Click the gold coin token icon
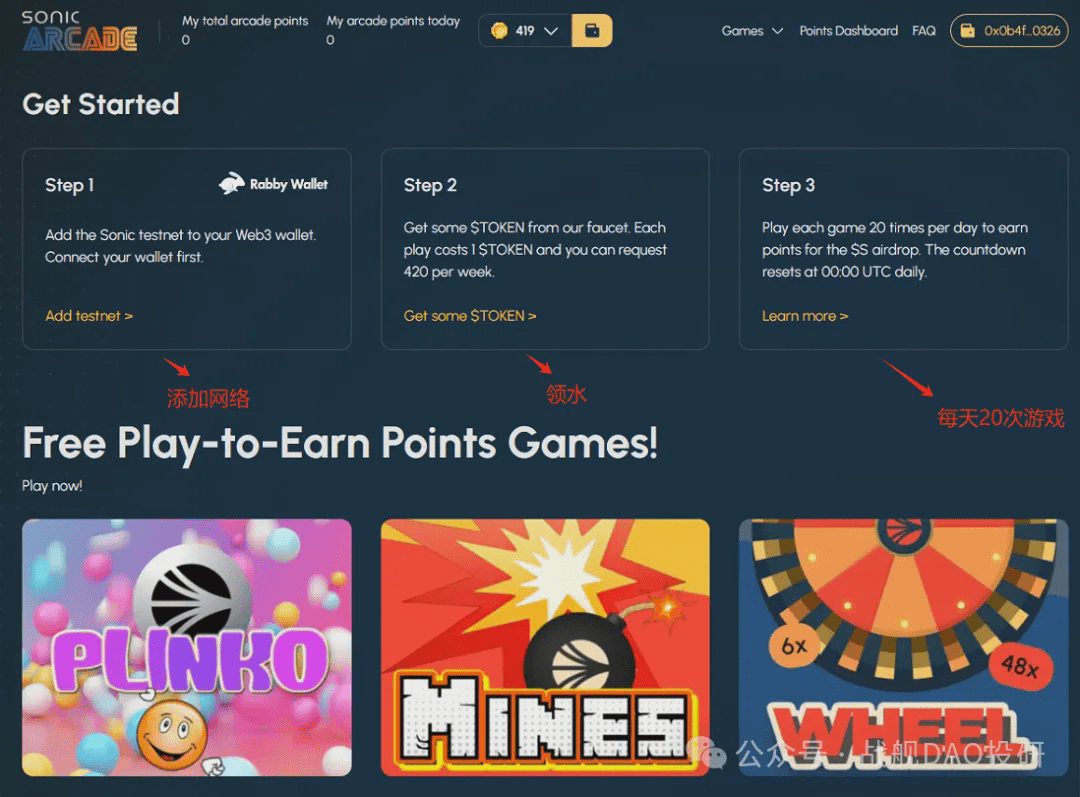This screenshot has height=797, width=1080. coord(499,30)
